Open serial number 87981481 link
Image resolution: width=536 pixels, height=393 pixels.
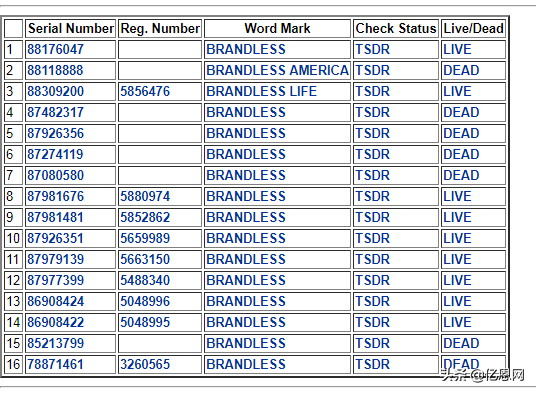pos(55,218)
